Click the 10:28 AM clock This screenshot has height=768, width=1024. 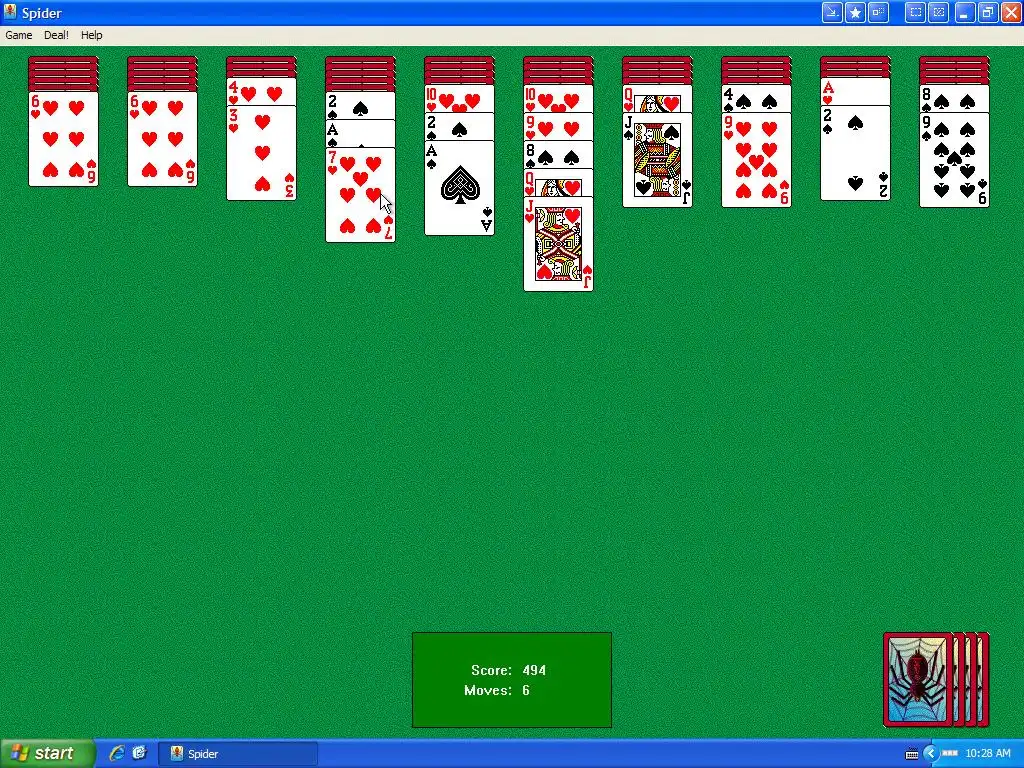[x=987, y=754]
